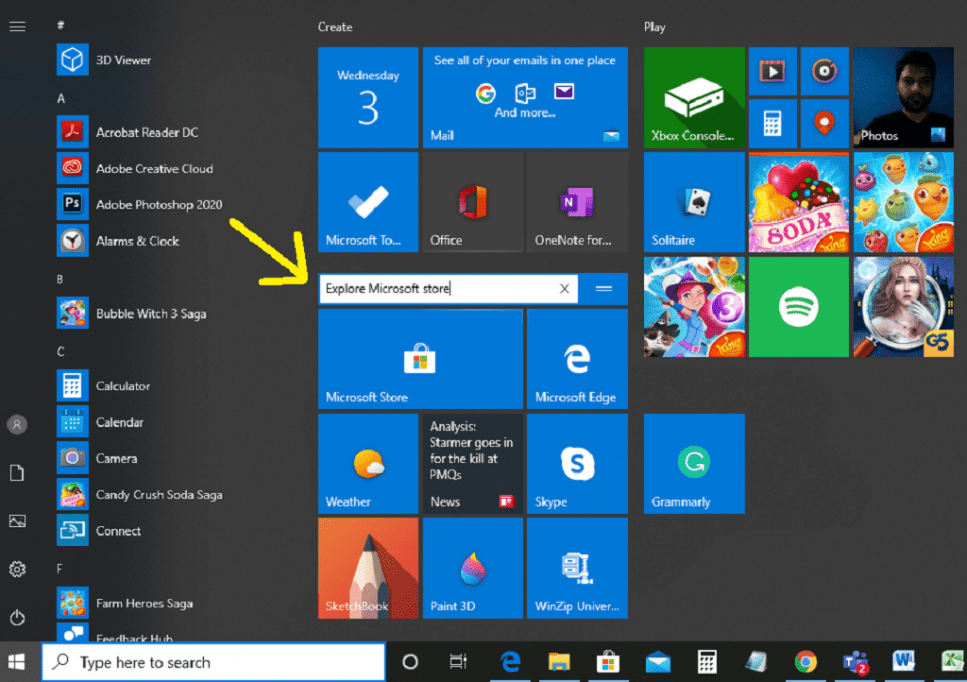967x682 pixels.
Task: Open the Photos tile
Action: (903, 97)
